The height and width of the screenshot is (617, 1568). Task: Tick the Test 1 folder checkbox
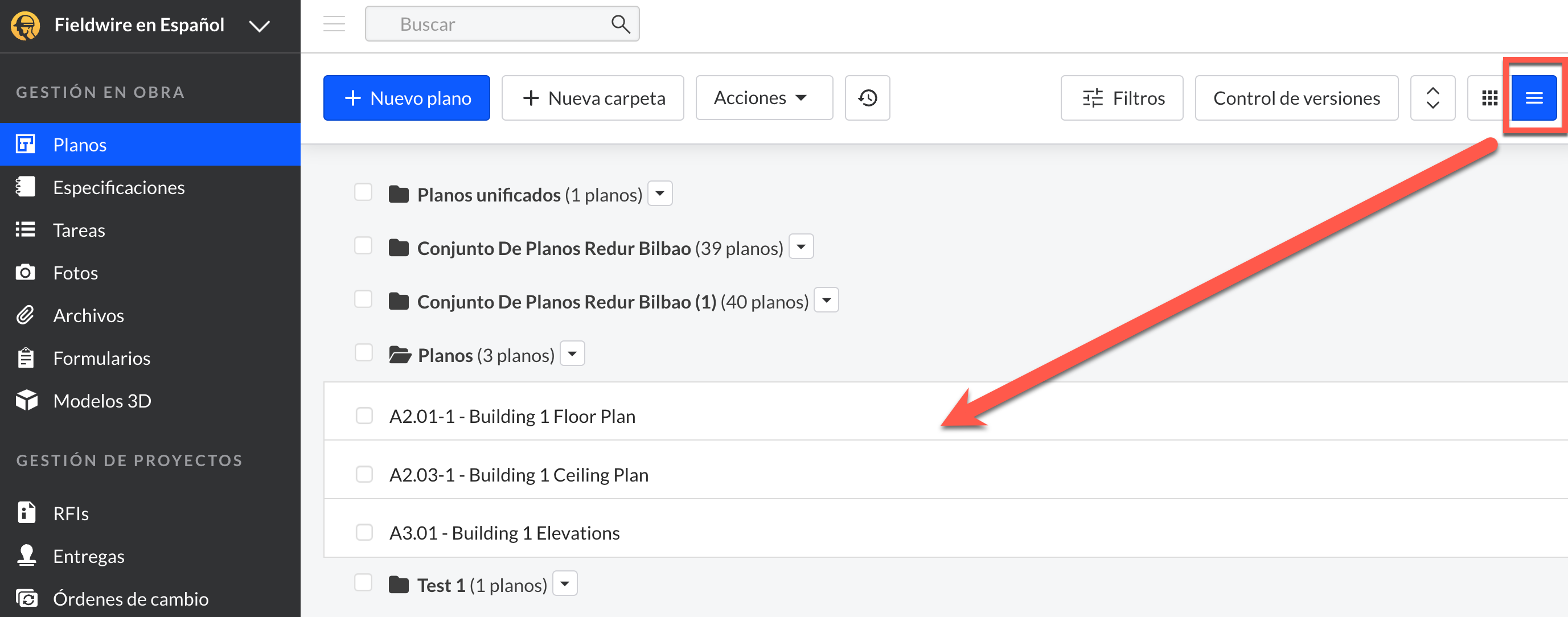point(363,583)
